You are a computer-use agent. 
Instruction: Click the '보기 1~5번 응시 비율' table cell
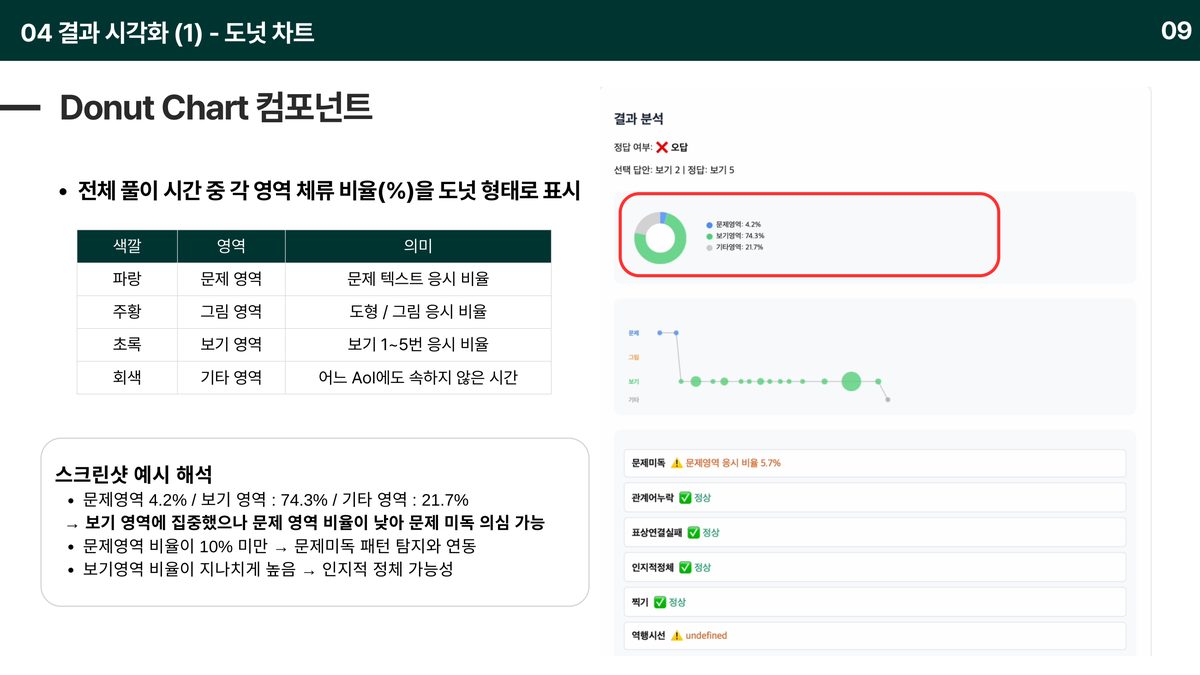(x=418, y=344)
